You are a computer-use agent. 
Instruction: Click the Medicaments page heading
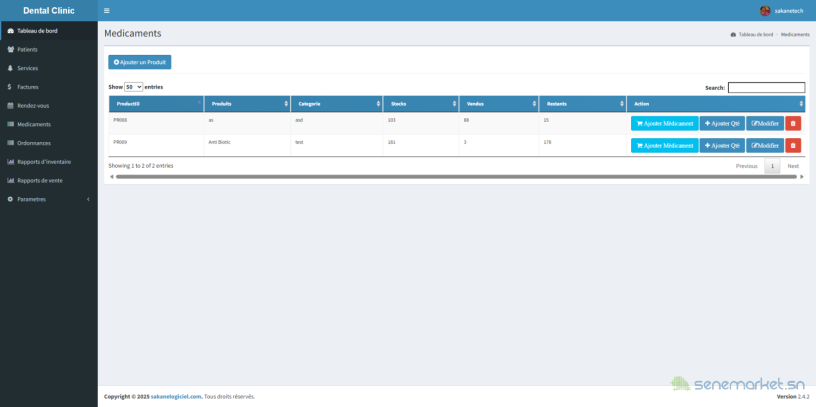pyautogui.click(x=133, y=33)
